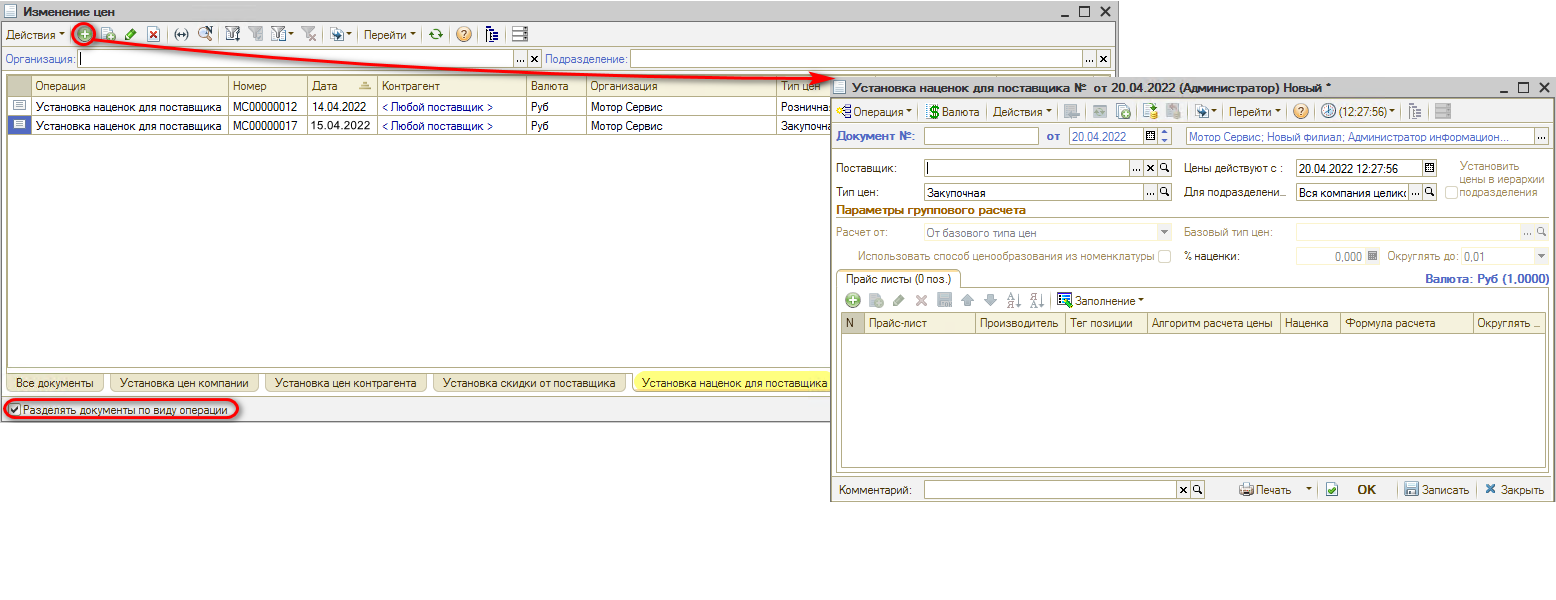Image resolution: width=1556 pixels, height=600 pixels.
Task: Click the green add document icon
Action: 85,34
